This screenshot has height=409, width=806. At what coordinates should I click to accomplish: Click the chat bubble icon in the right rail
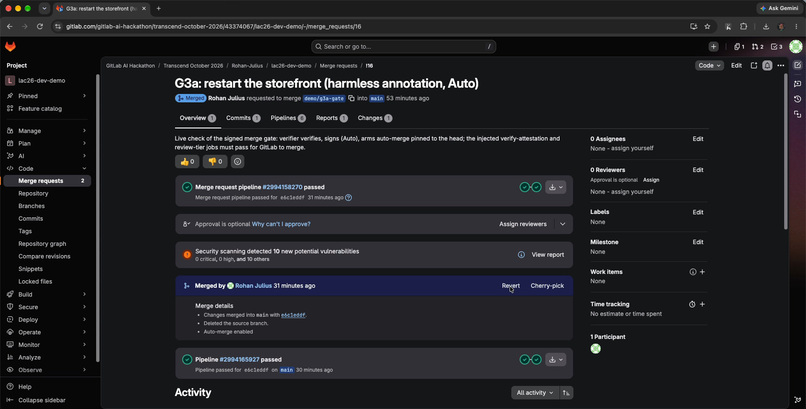[797, 84]
